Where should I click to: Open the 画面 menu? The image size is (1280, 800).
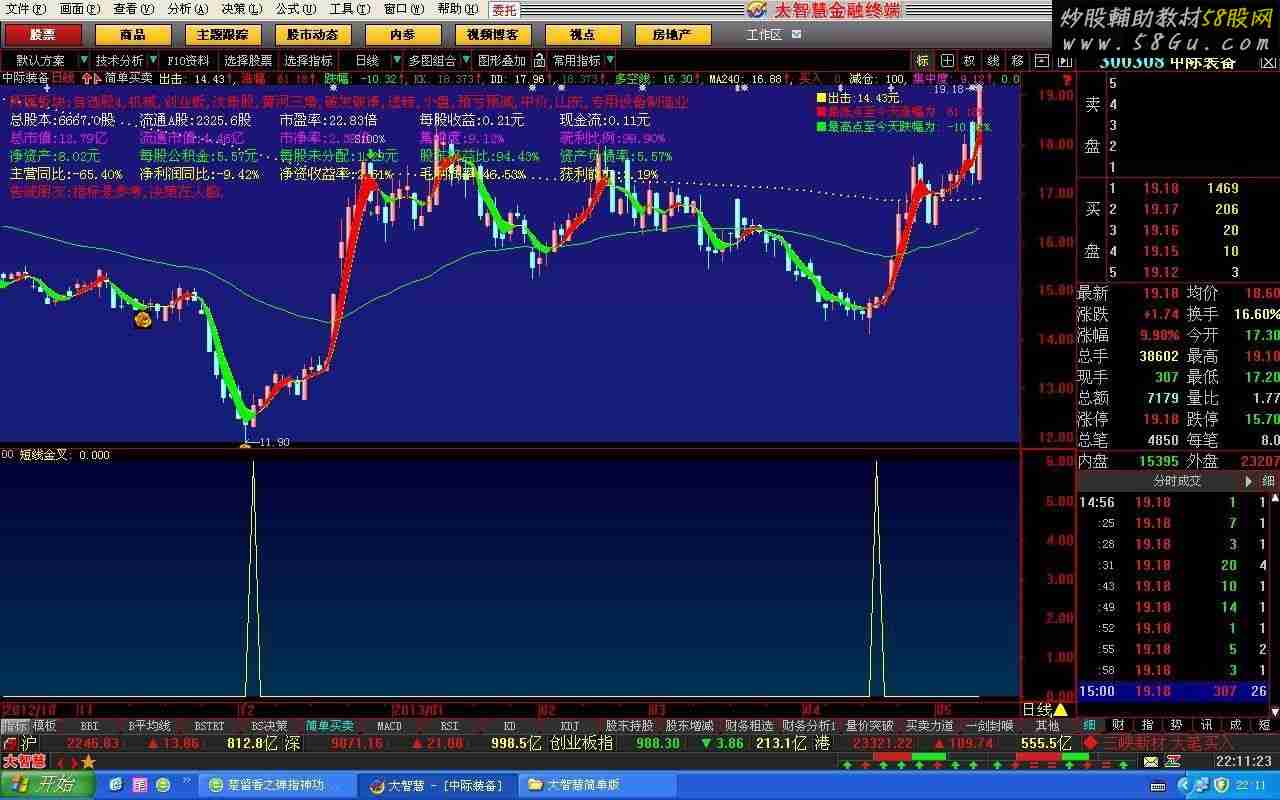click(x=79, y=9)
